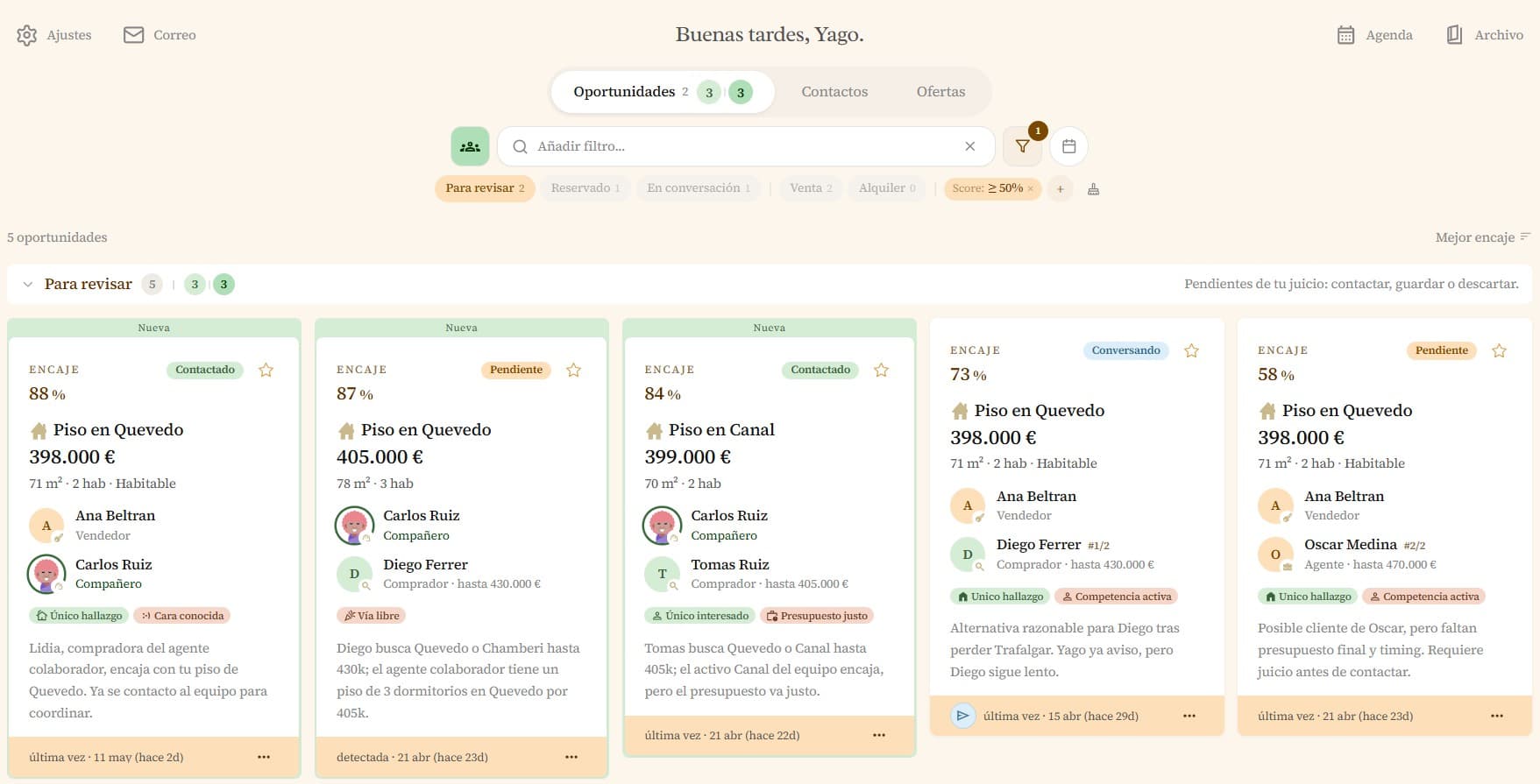Click Conversando status badge
This screenshot has height=784, width=1540.
pos(1125,350)
